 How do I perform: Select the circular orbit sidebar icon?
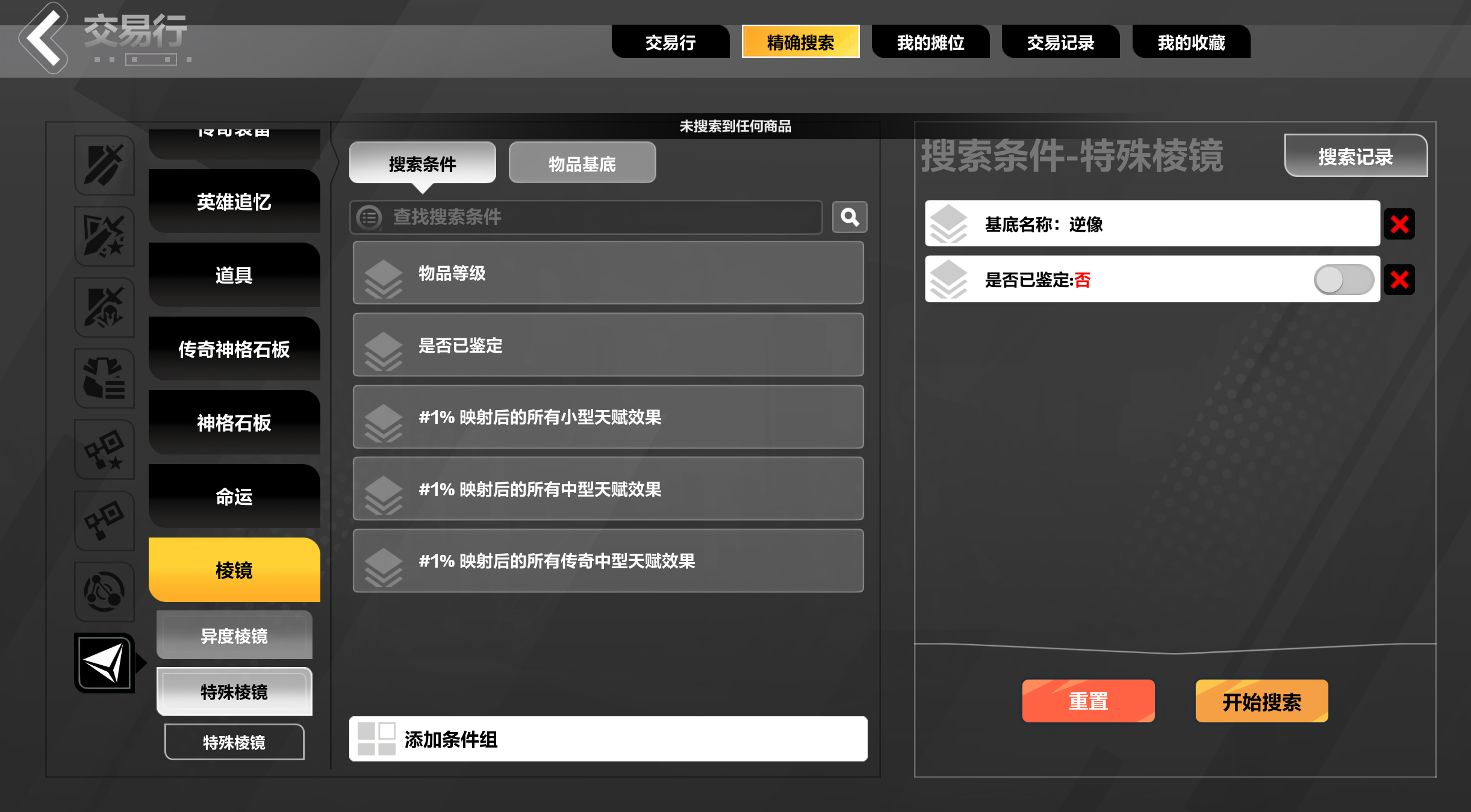(x=104, y=591)
